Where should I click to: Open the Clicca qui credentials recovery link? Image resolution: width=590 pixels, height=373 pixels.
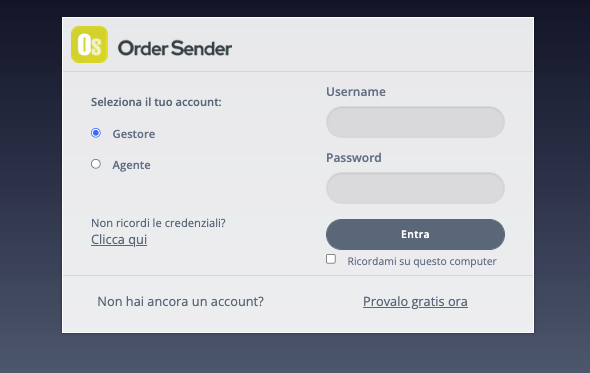[119, 239]
